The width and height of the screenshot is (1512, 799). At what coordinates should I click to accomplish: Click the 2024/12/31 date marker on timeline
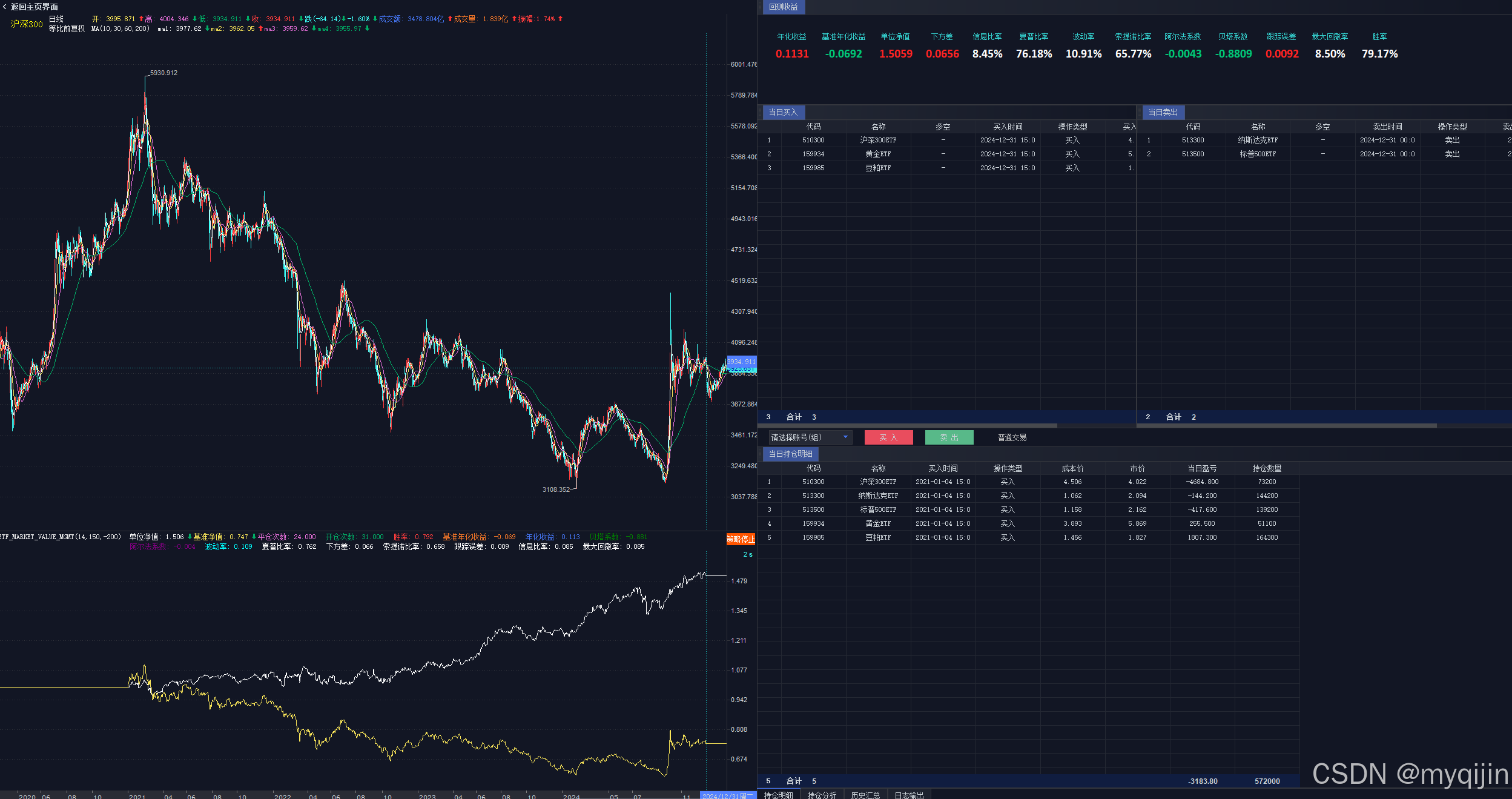727,796
